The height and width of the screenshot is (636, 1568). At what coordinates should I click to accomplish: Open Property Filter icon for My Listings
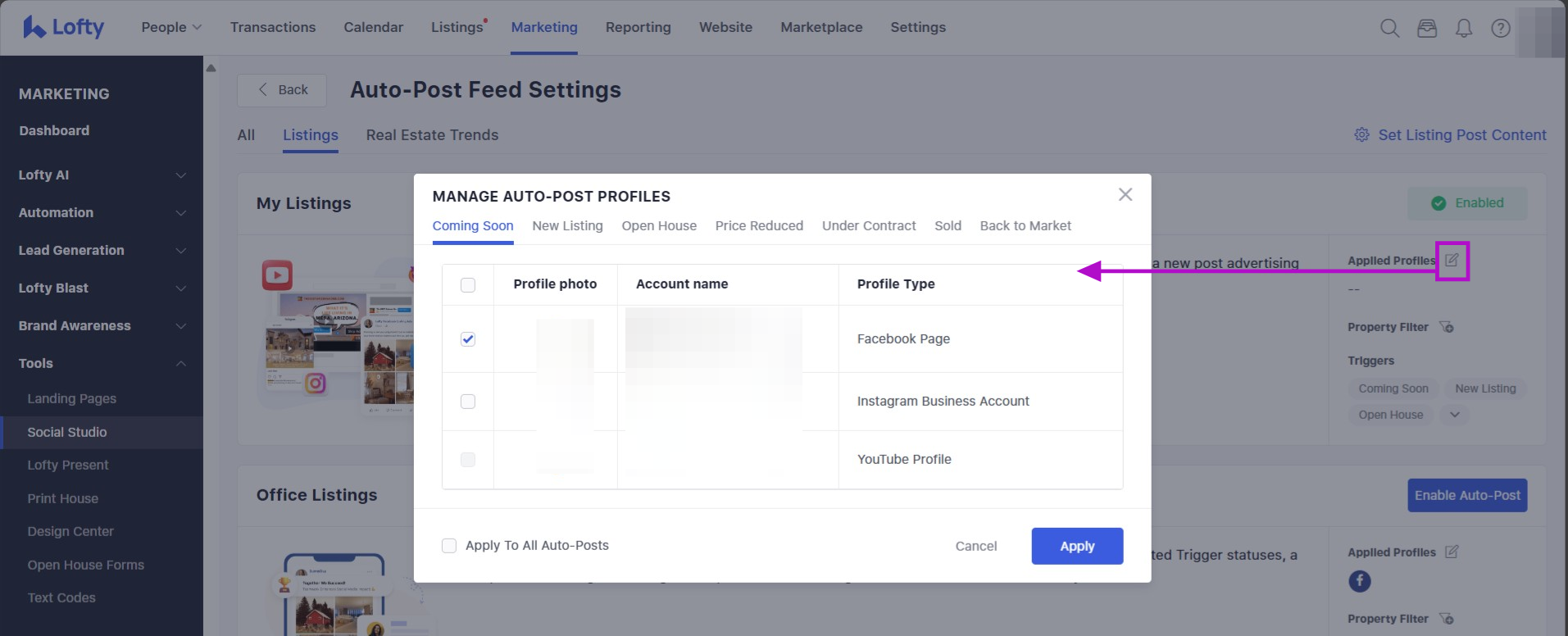click(1447, 327)
